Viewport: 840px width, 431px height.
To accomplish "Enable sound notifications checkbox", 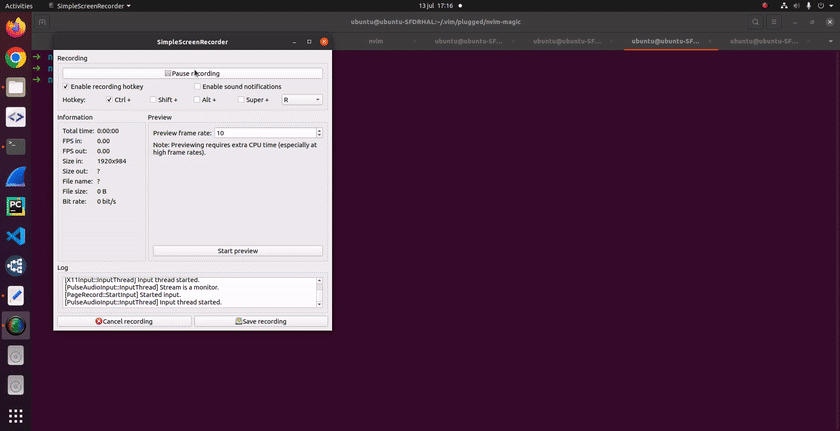I will point(197,87).
